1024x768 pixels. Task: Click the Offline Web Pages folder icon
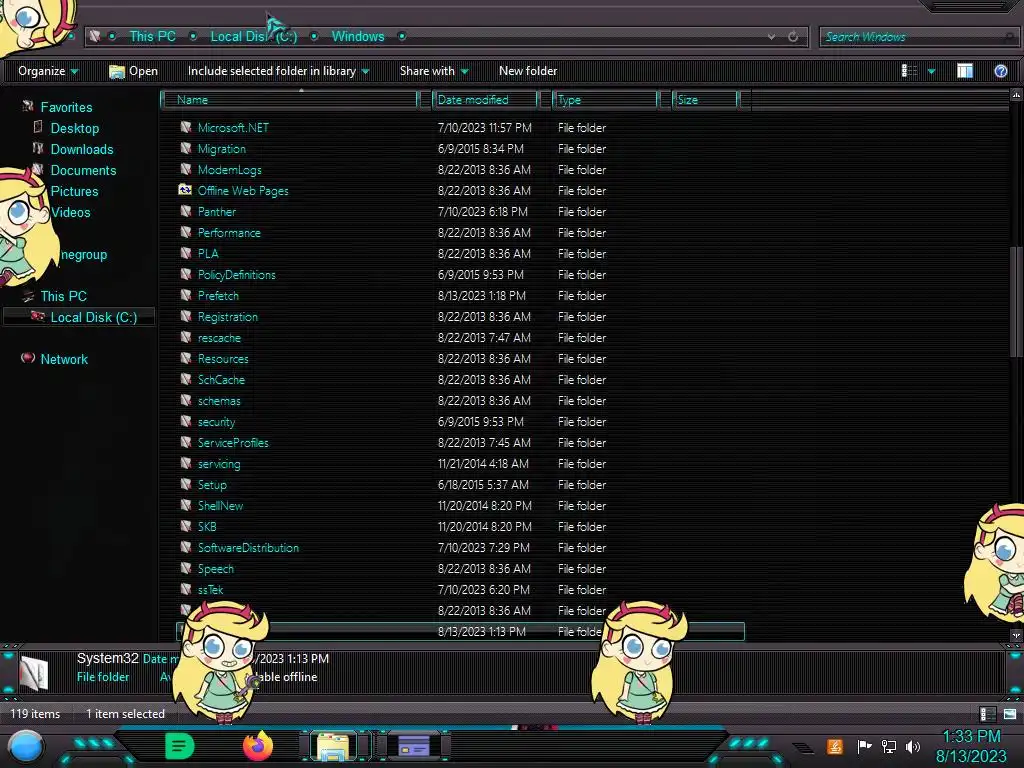(185, 190)
